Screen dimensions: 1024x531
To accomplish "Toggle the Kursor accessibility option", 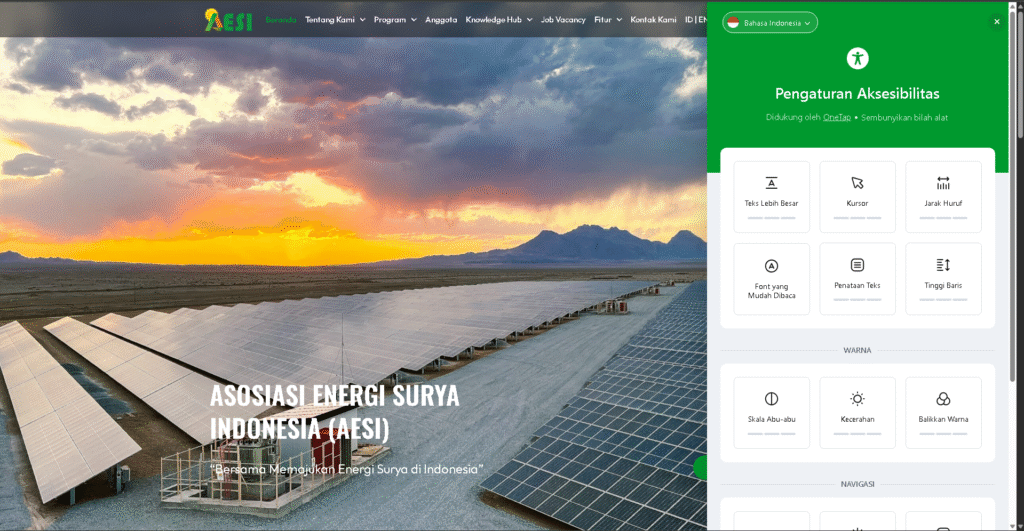I will (857, 197).
